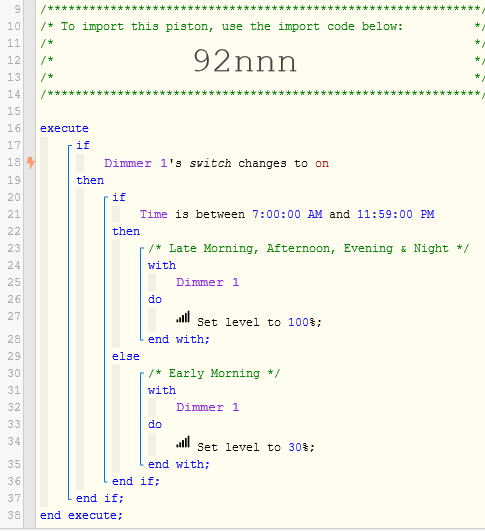Open the Early Morning comment
This screenshot has width=485, height=531.
[214, 373]
